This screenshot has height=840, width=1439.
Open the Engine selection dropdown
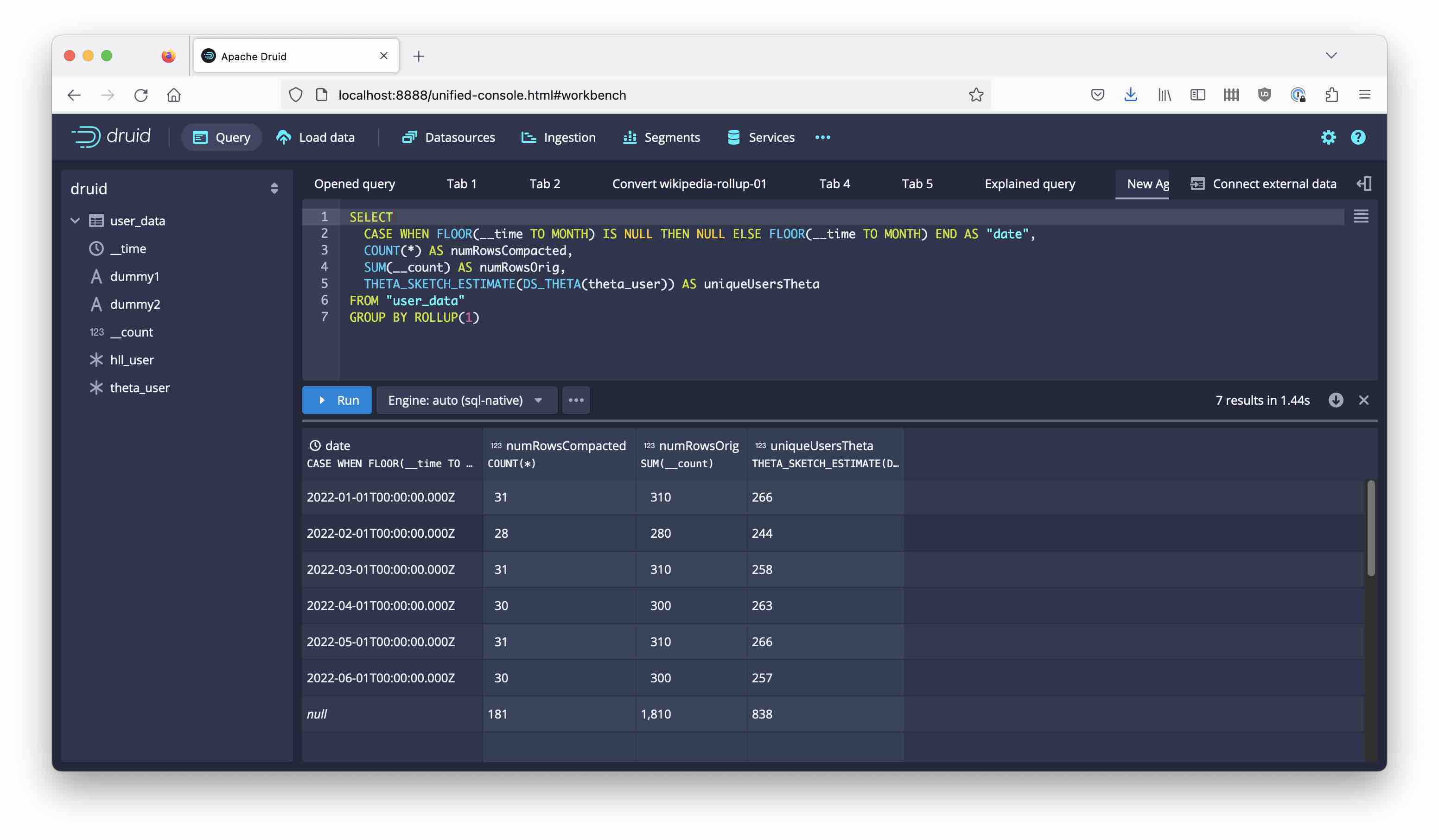coord(466,401)
